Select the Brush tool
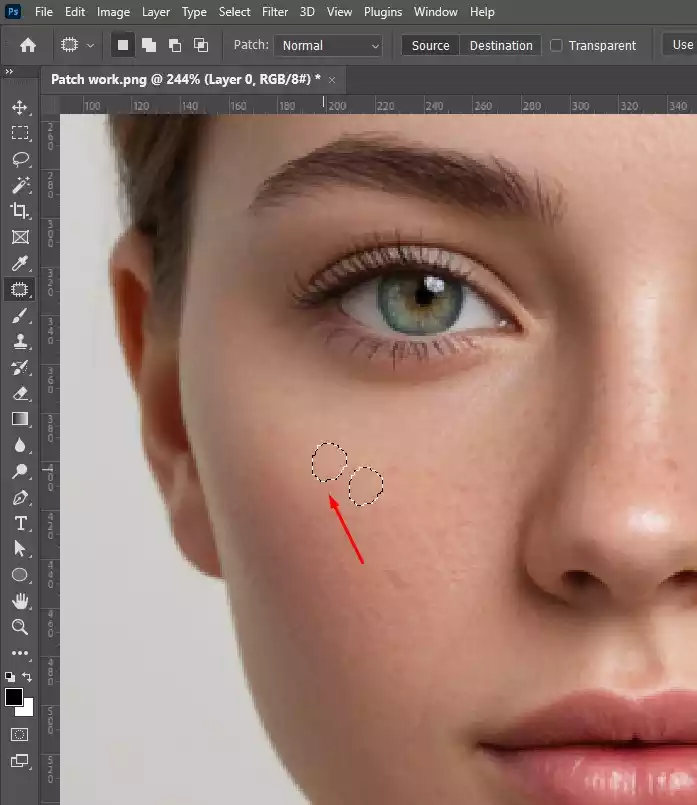 (20, 316)
